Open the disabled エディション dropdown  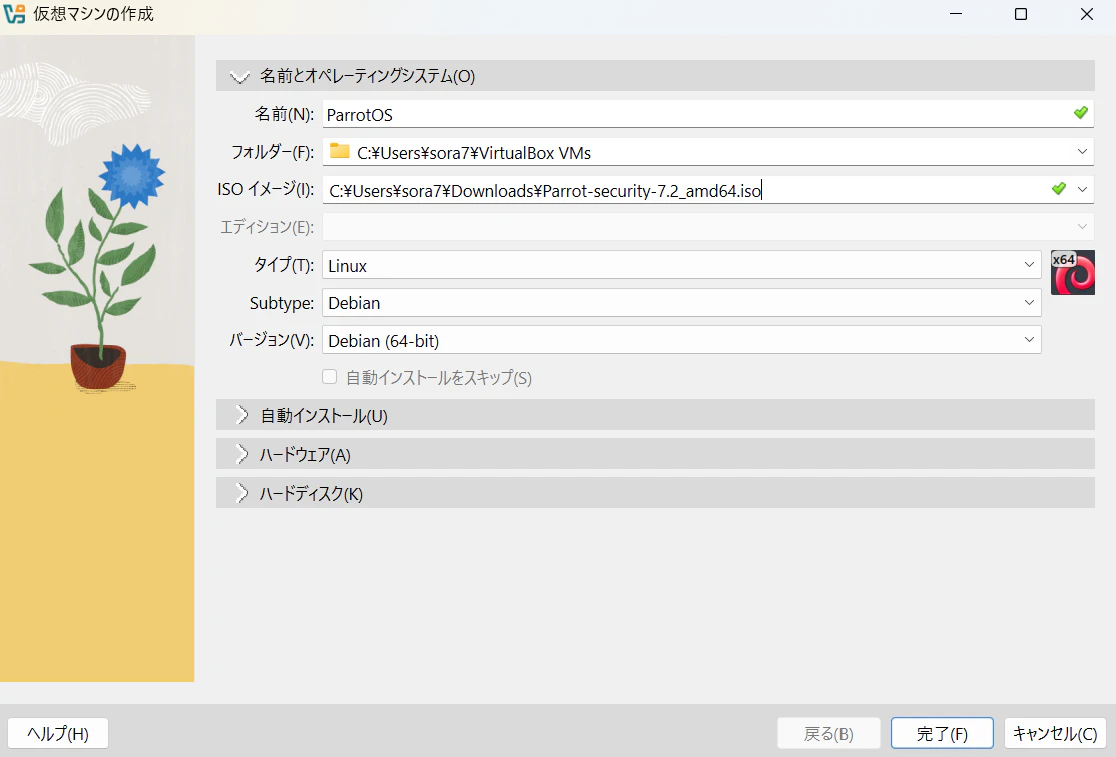click(708, 227)
